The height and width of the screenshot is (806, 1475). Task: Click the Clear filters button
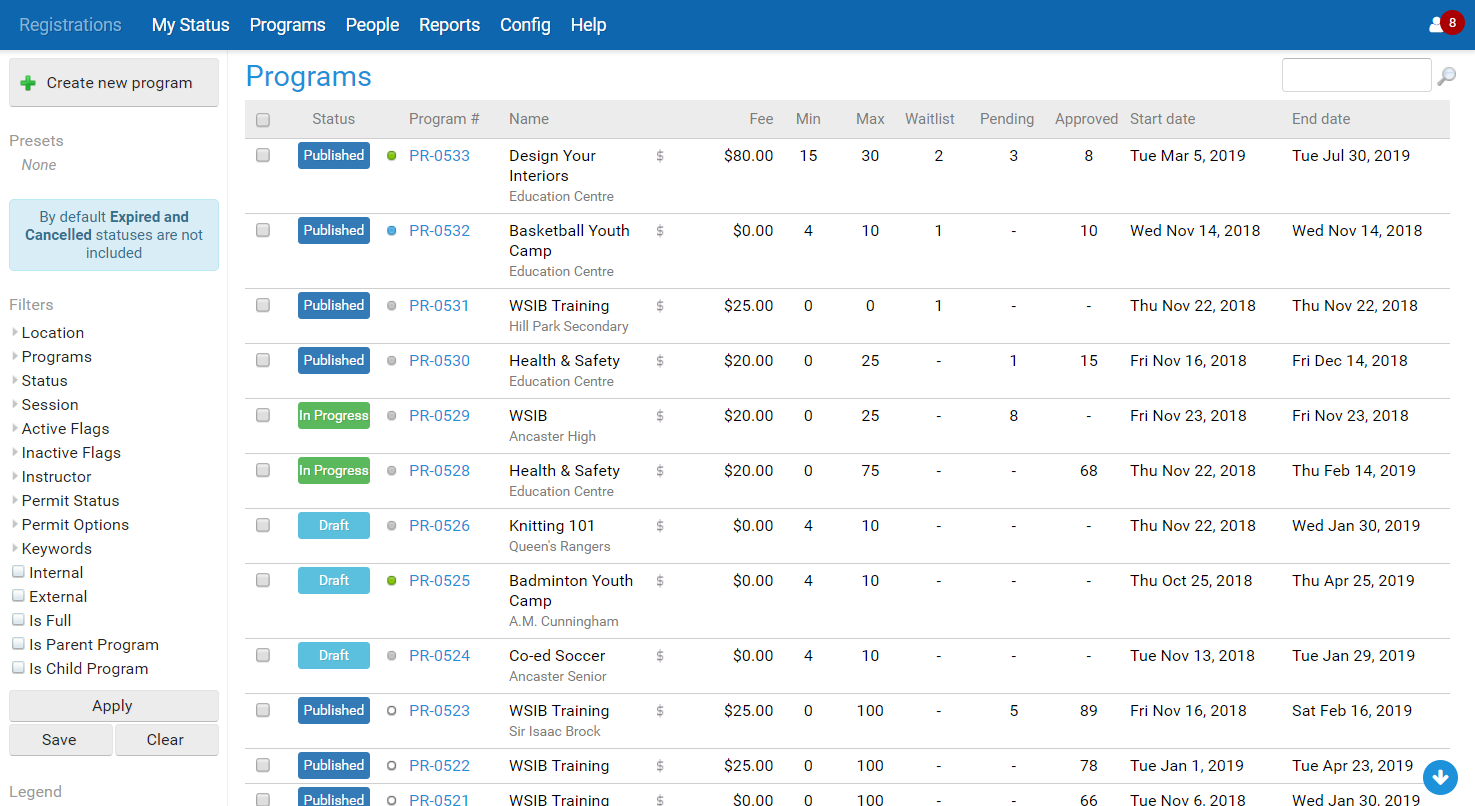coord(166,740)
